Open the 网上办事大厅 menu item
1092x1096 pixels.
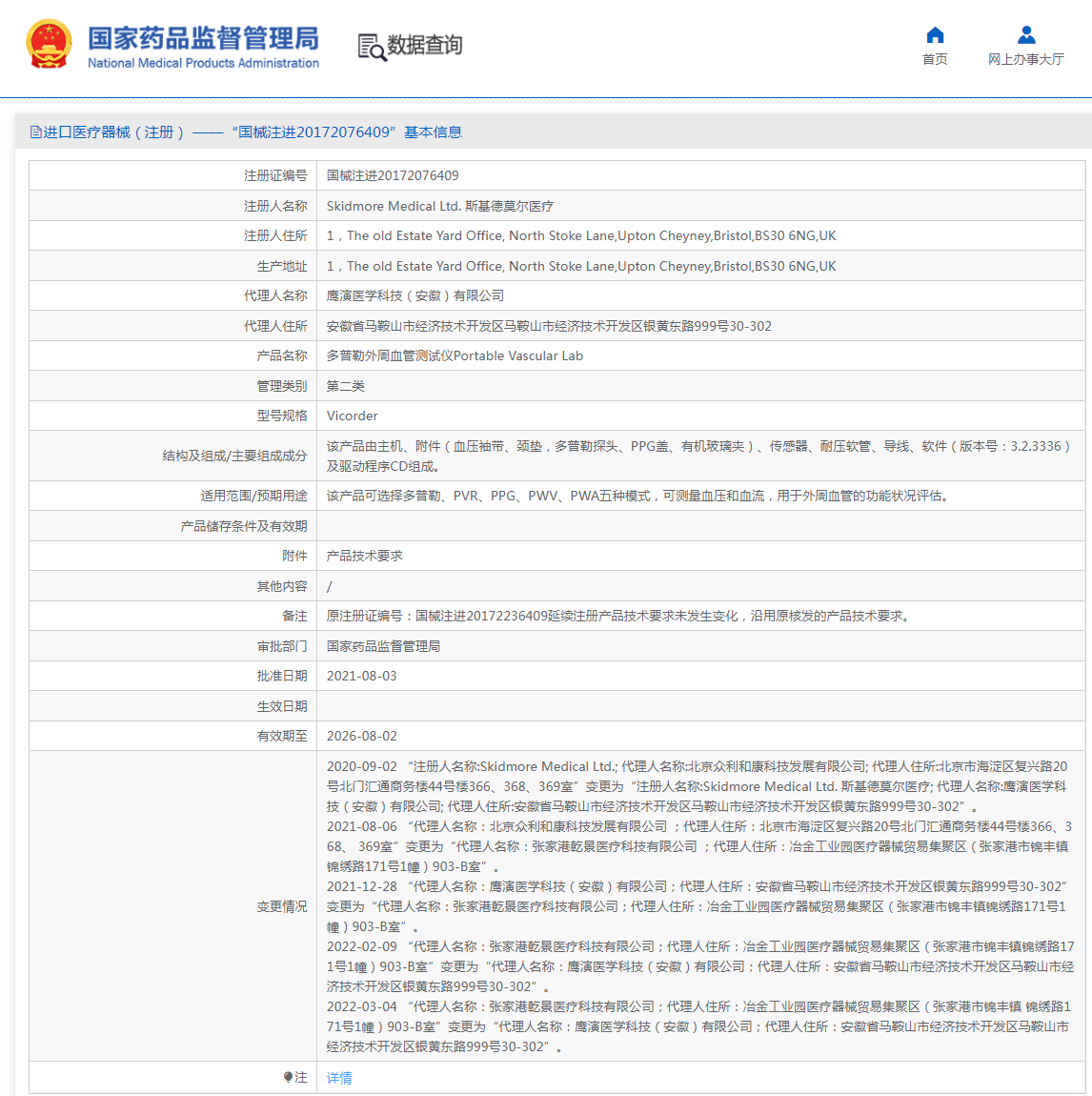[1026, 59]
